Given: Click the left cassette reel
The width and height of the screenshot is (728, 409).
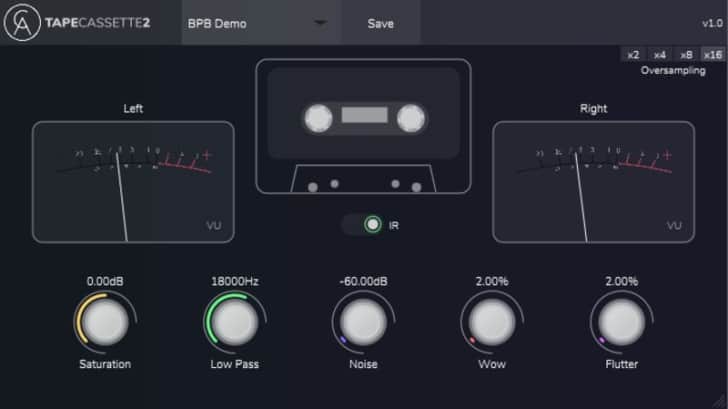Looking at the screenshot, I should [318, 118].
